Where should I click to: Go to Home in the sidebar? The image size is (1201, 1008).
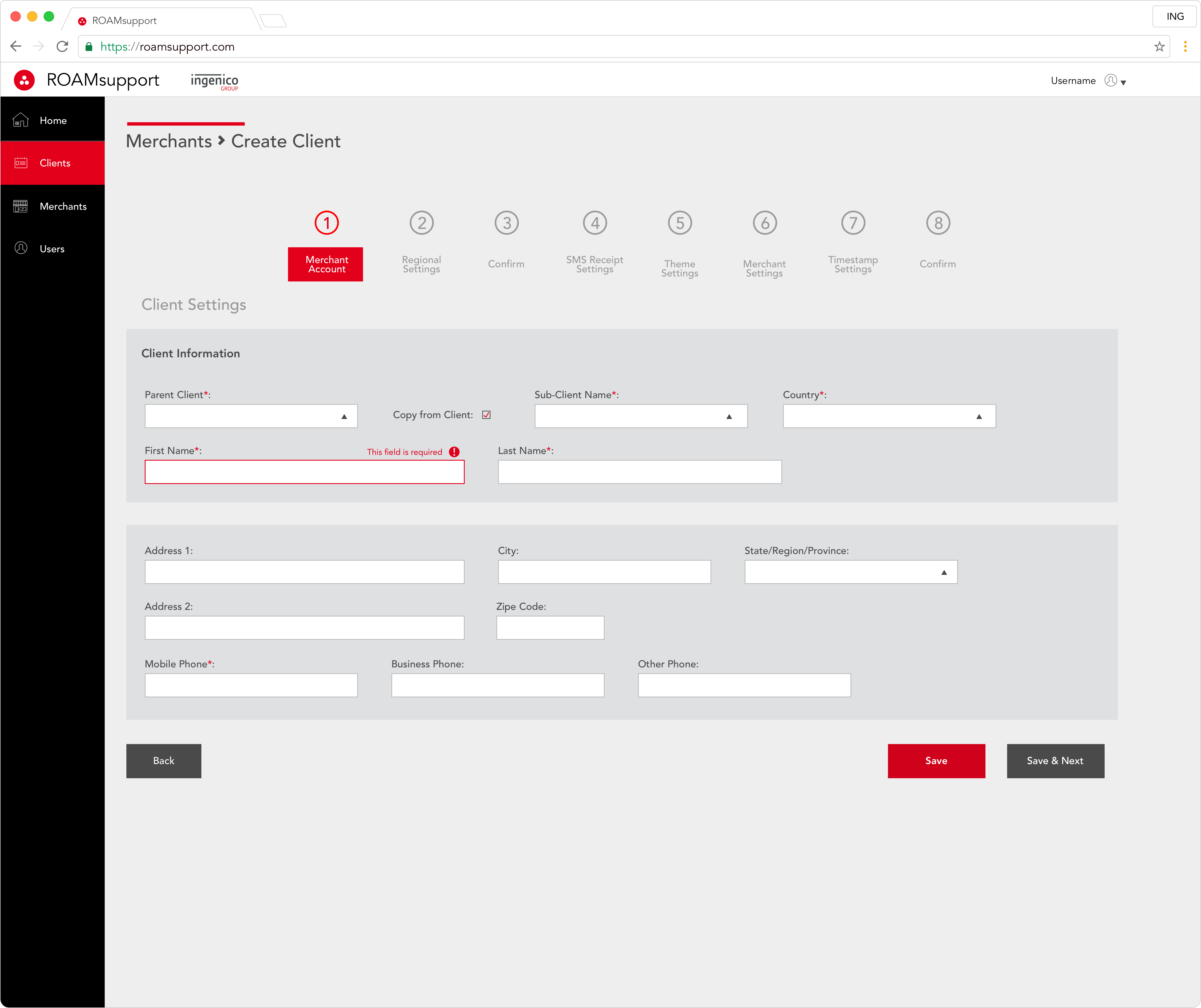[x=52, y=120]
